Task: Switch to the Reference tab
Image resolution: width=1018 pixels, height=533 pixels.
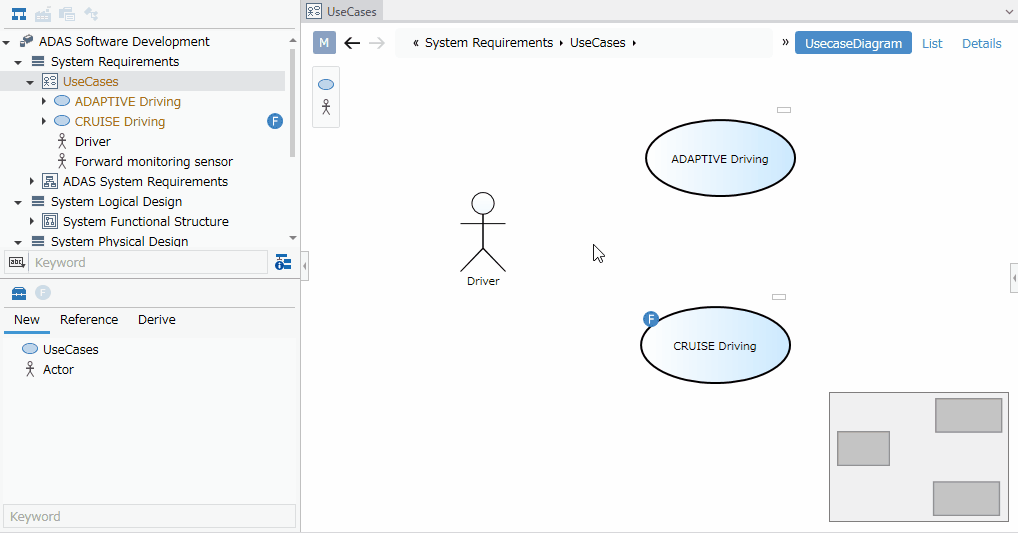Action: (89, 319)
